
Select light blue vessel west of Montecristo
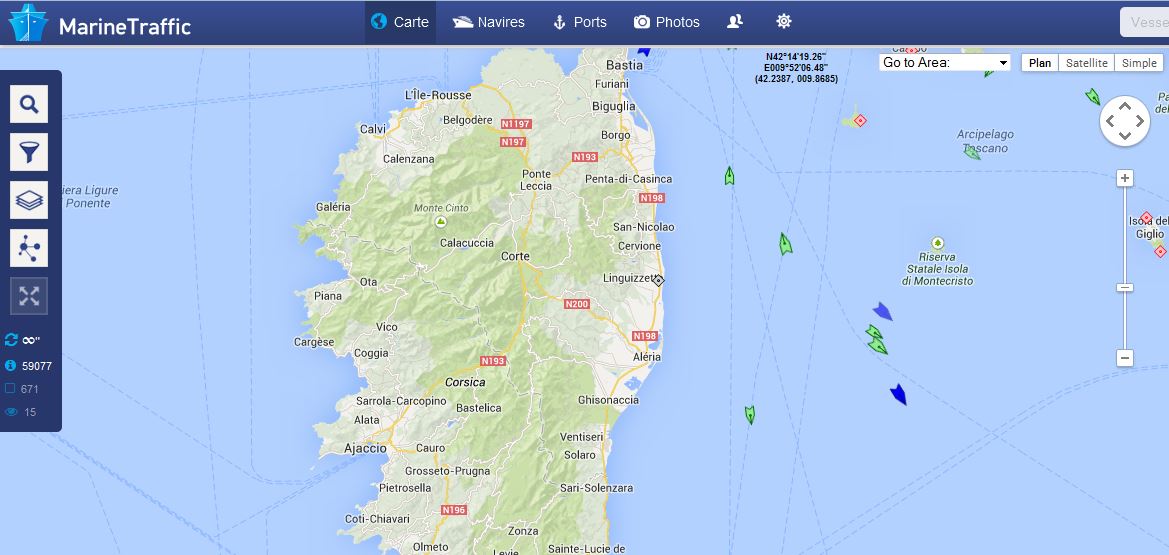coord(882,311)
